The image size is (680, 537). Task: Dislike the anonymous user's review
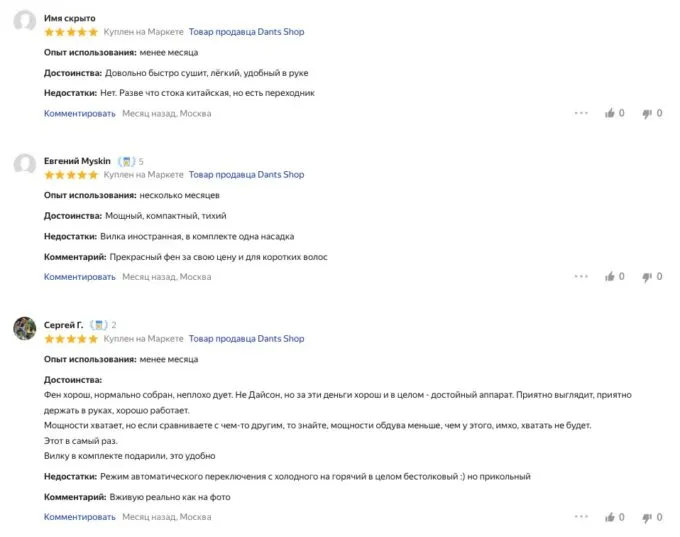tap(648, 113)
